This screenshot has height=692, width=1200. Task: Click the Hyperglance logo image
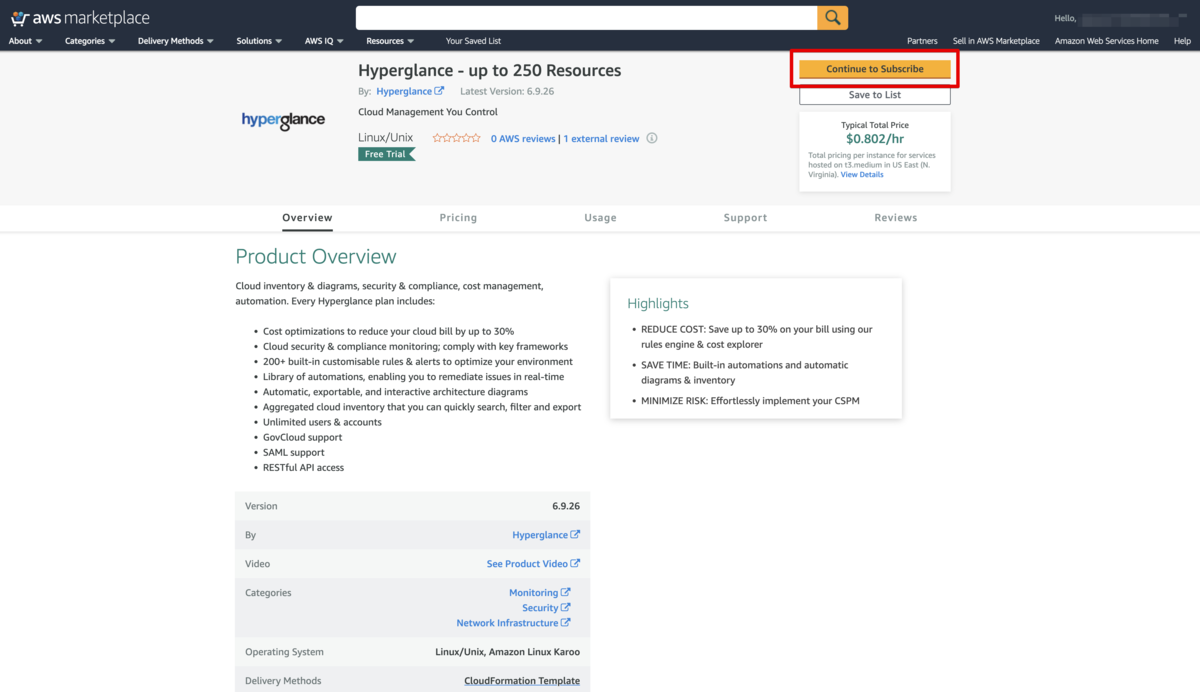tap(283, 120)
